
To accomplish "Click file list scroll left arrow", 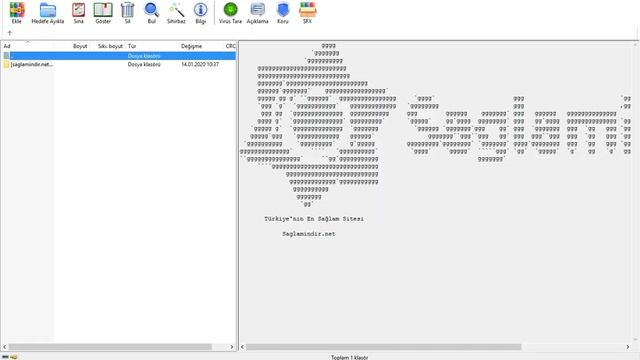I will (x=4, y=347).
